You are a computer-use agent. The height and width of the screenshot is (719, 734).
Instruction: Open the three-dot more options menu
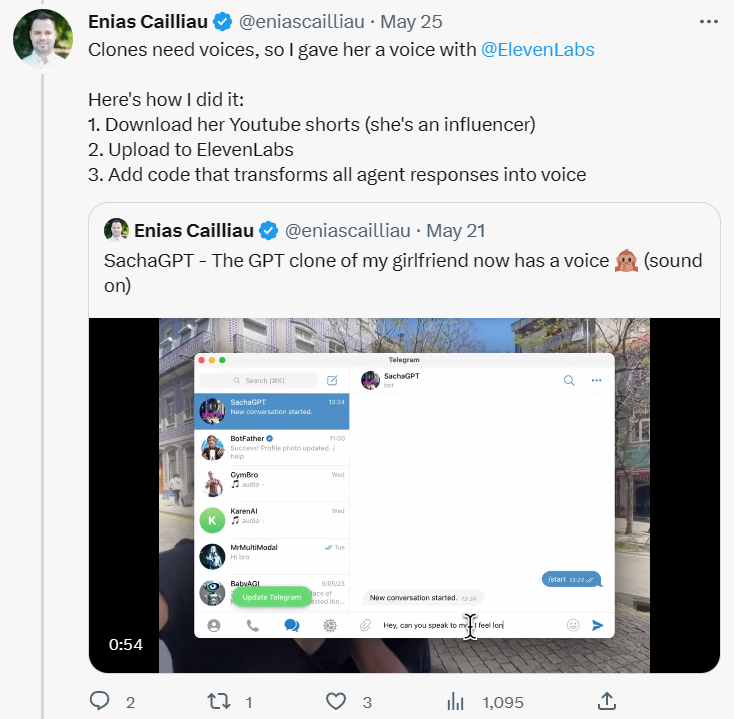[x=708, y=21]
